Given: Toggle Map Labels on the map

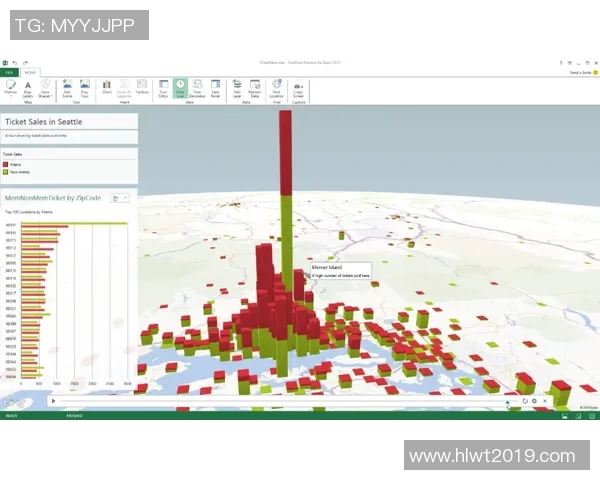Looking at the screenshot, I should tap(28, 88).
